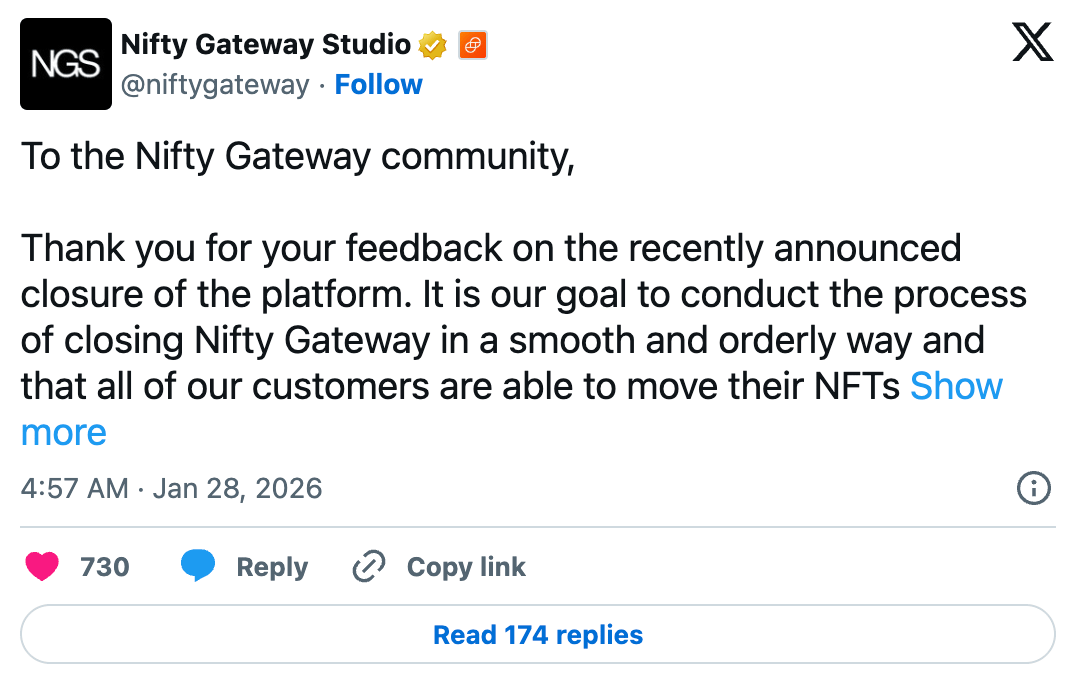The height and width of the screenshot is (688, 1076).
Task: Click the Copy link text label
Action: (466, 567)
